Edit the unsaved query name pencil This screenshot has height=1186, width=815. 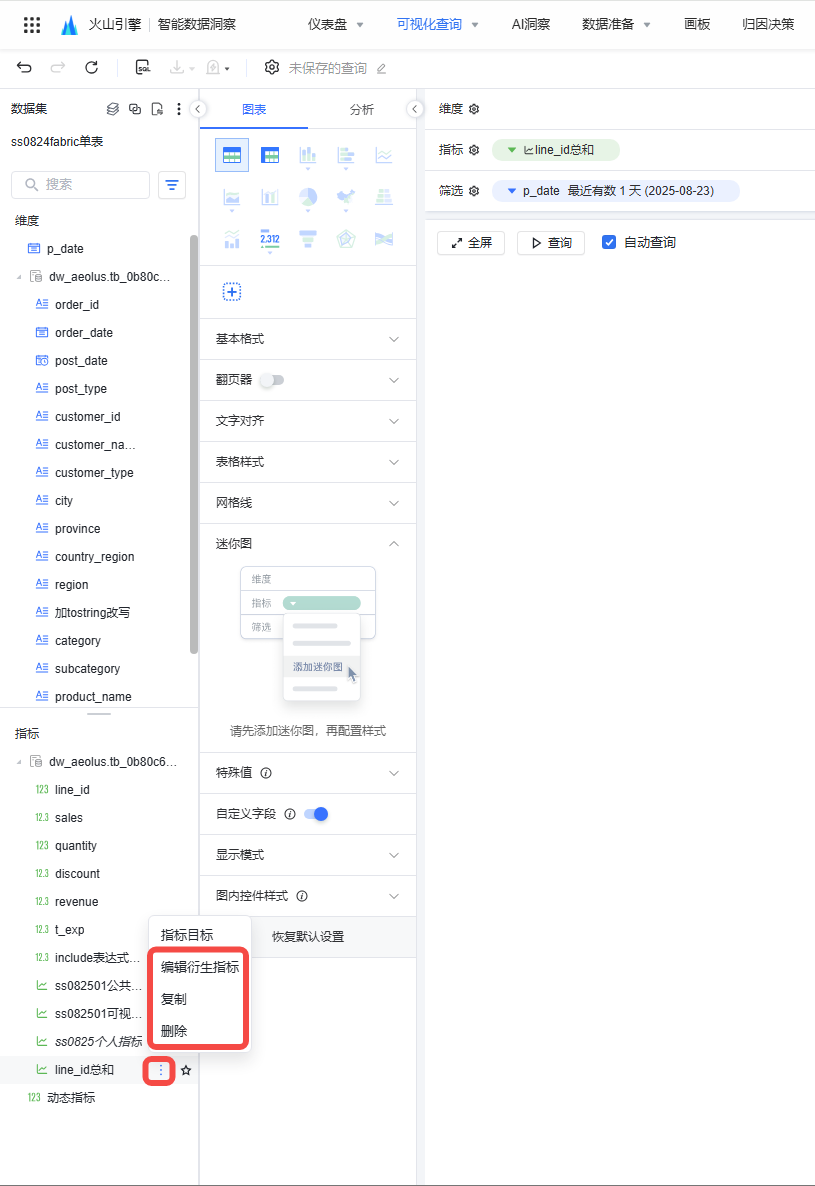(x=382, y=69)
